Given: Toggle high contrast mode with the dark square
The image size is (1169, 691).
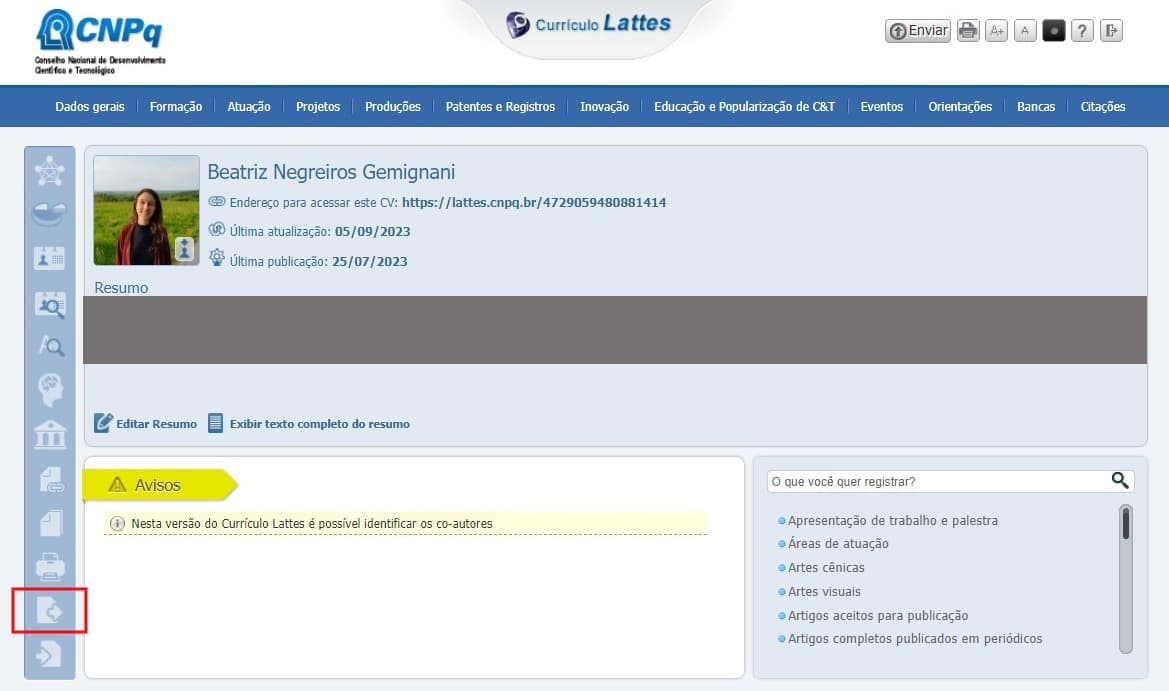Looking at the screenshot, I should point(1053,30).
